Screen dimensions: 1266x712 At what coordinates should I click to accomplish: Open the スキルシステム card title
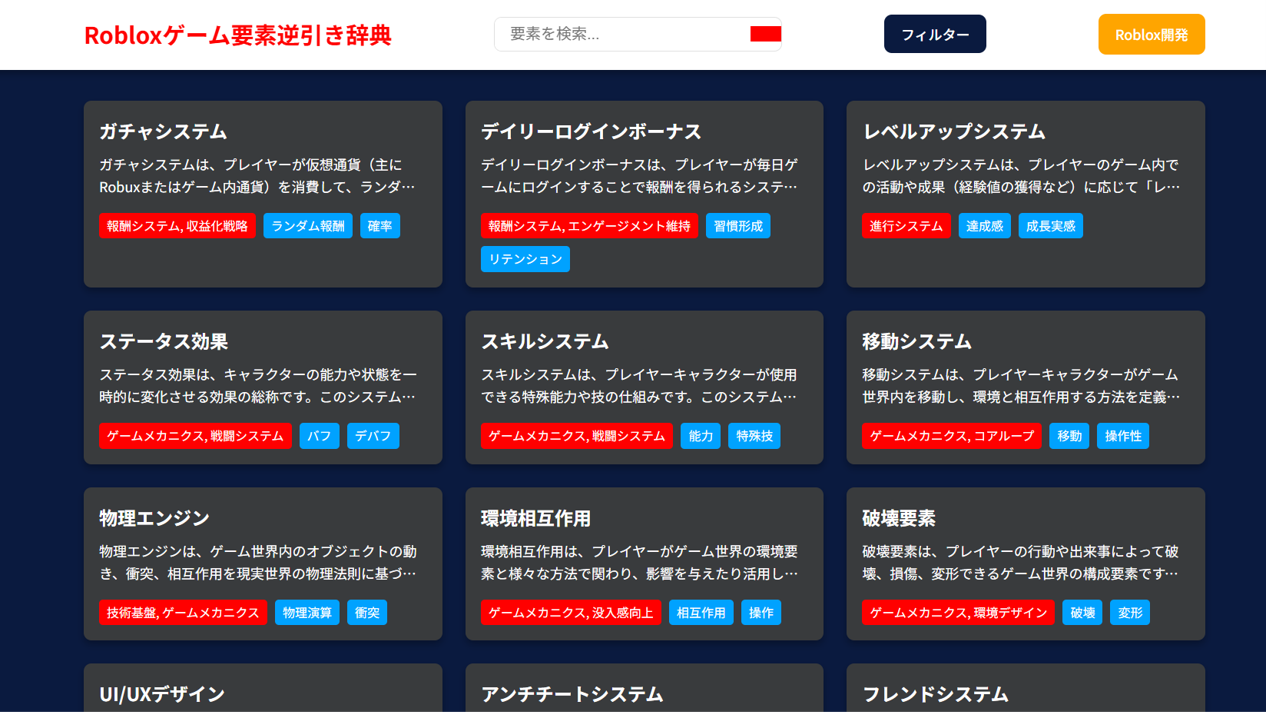tap(544, 341)
